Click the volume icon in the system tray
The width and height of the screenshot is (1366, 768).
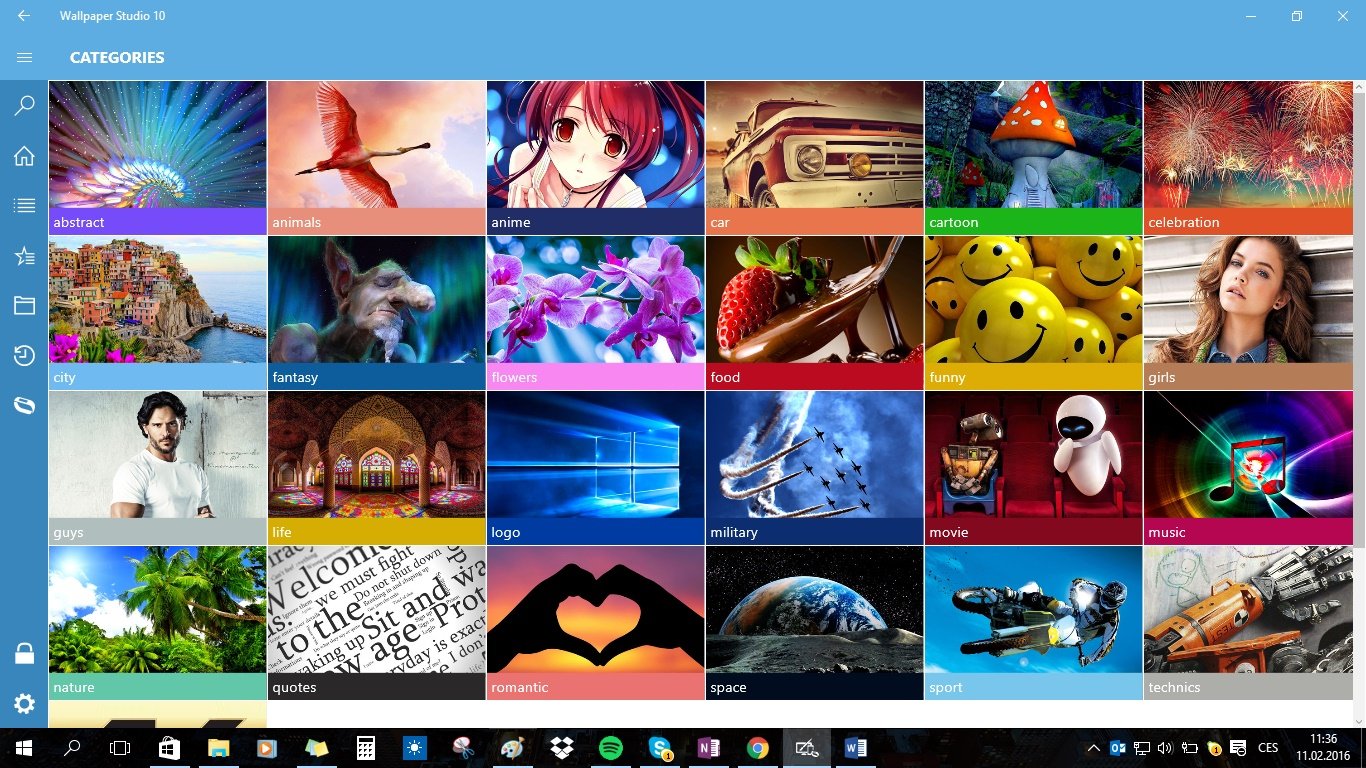pos(1165,748)
